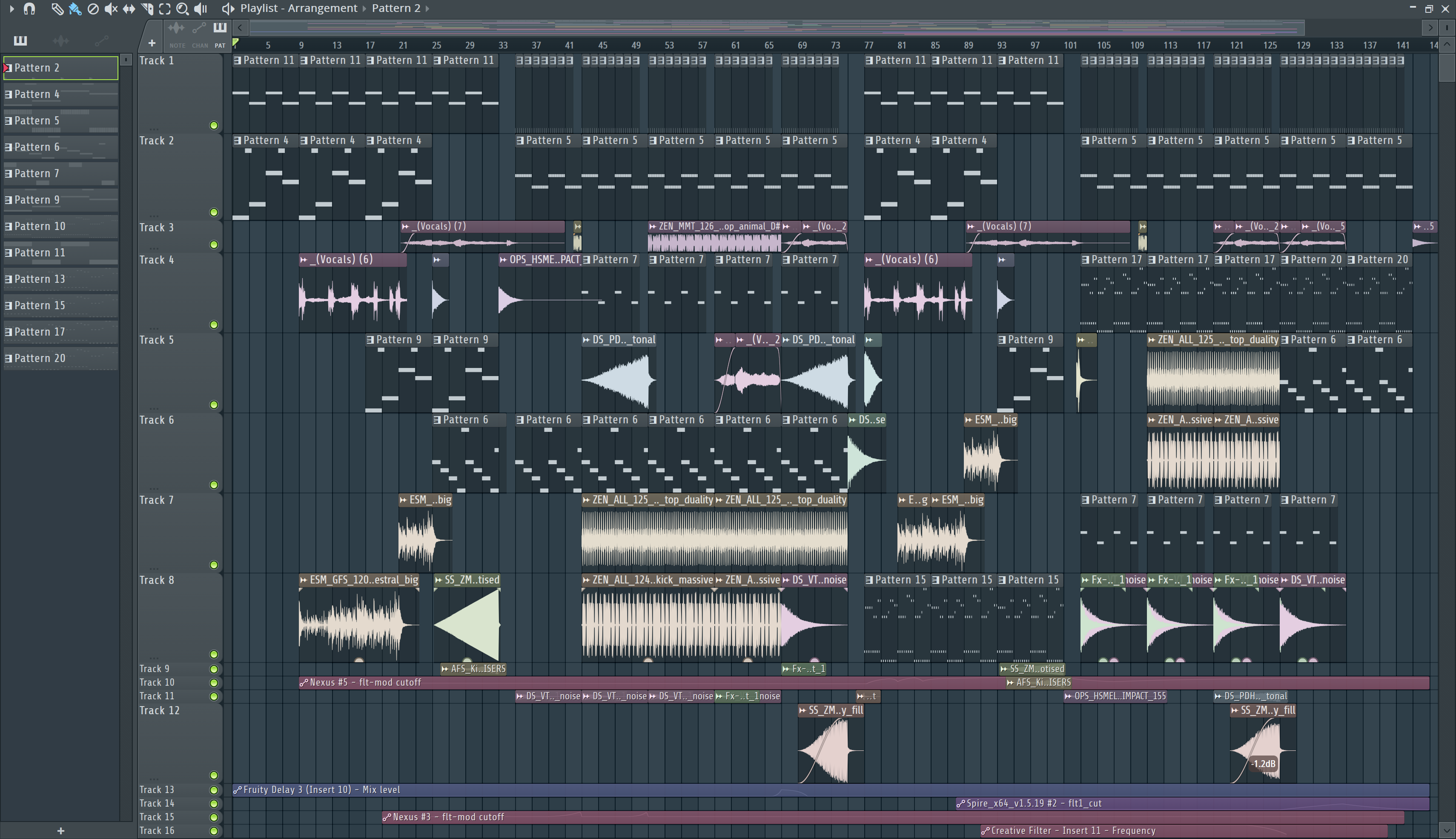Show automation clips in picker panel

point(101,40)
